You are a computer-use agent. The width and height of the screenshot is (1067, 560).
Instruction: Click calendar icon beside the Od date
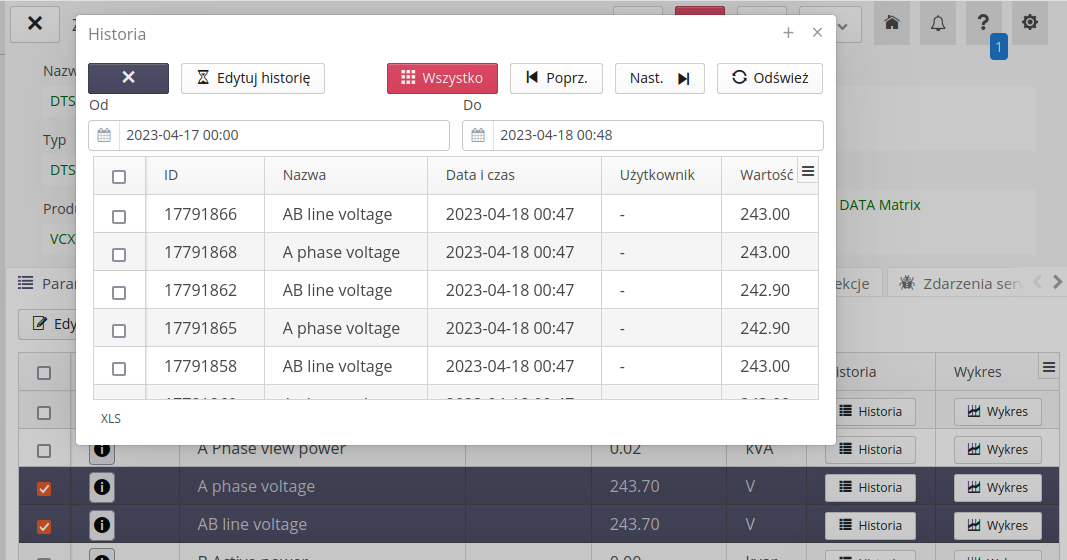pyautogui.click(x=104, y=135)
